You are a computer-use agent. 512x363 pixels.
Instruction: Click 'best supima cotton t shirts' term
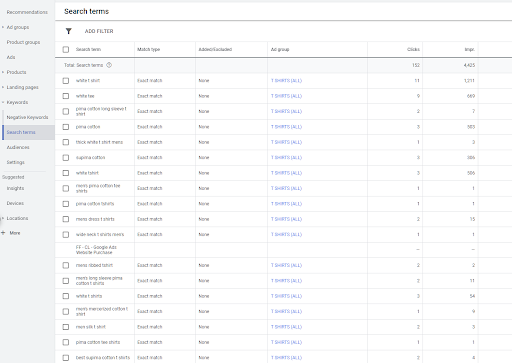point(103,358)
